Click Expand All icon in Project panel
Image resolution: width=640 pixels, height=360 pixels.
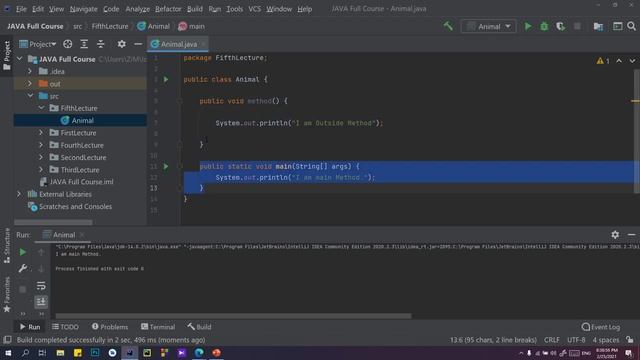click(x=84, y=44)
